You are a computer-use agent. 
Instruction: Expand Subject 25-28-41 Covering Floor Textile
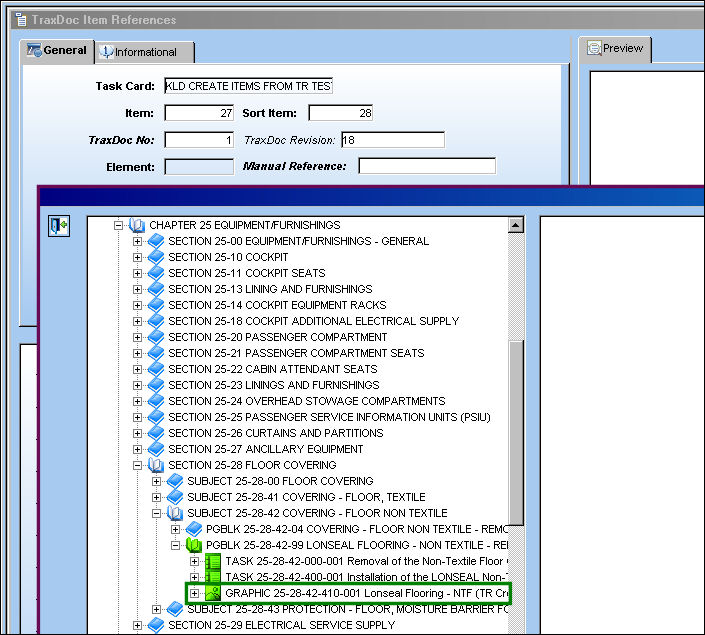[156, 497]
